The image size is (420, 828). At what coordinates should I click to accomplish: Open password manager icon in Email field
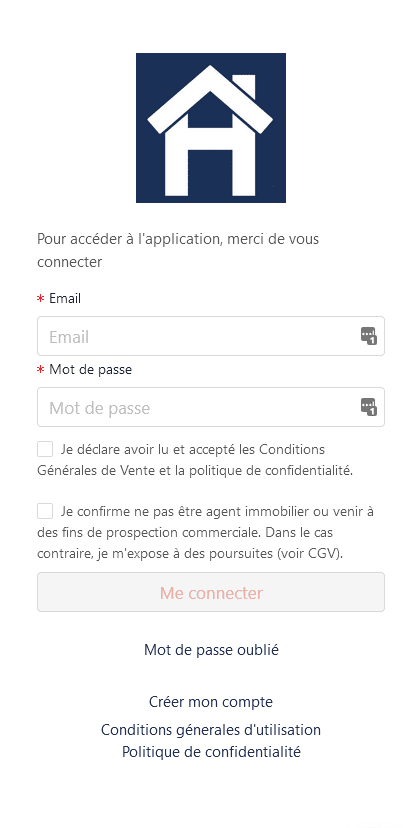(369, 336)
